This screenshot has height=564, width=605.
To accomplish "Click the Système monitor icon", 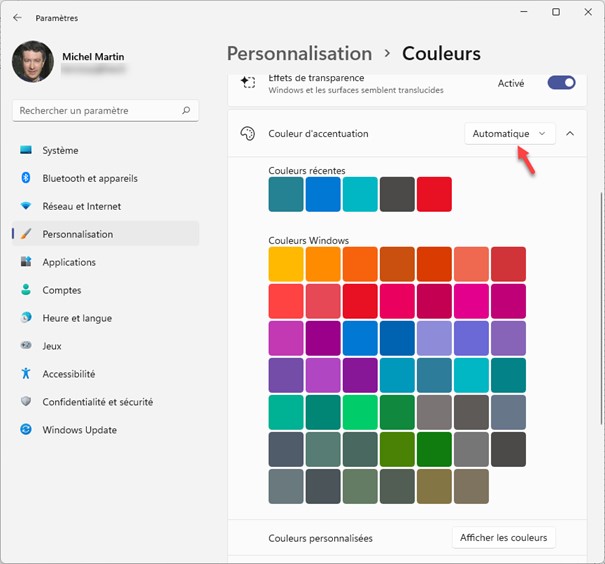I will click(26, 150).
